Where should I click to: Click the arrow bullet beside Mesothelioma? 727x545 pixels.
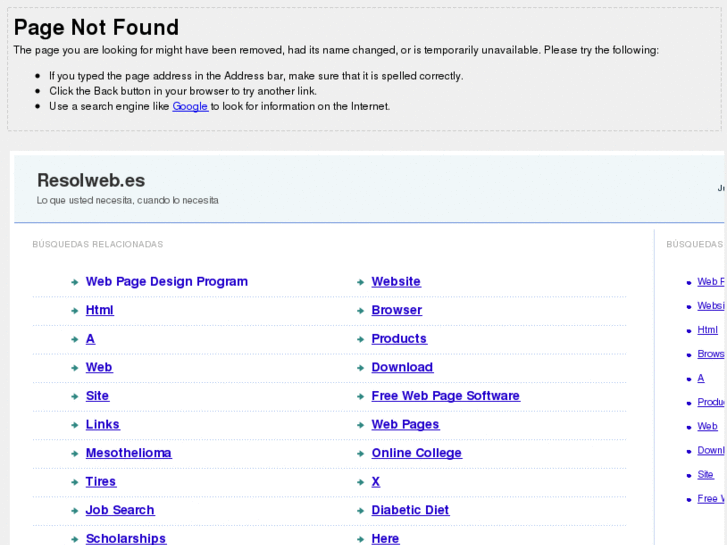(x=75, y=454)
